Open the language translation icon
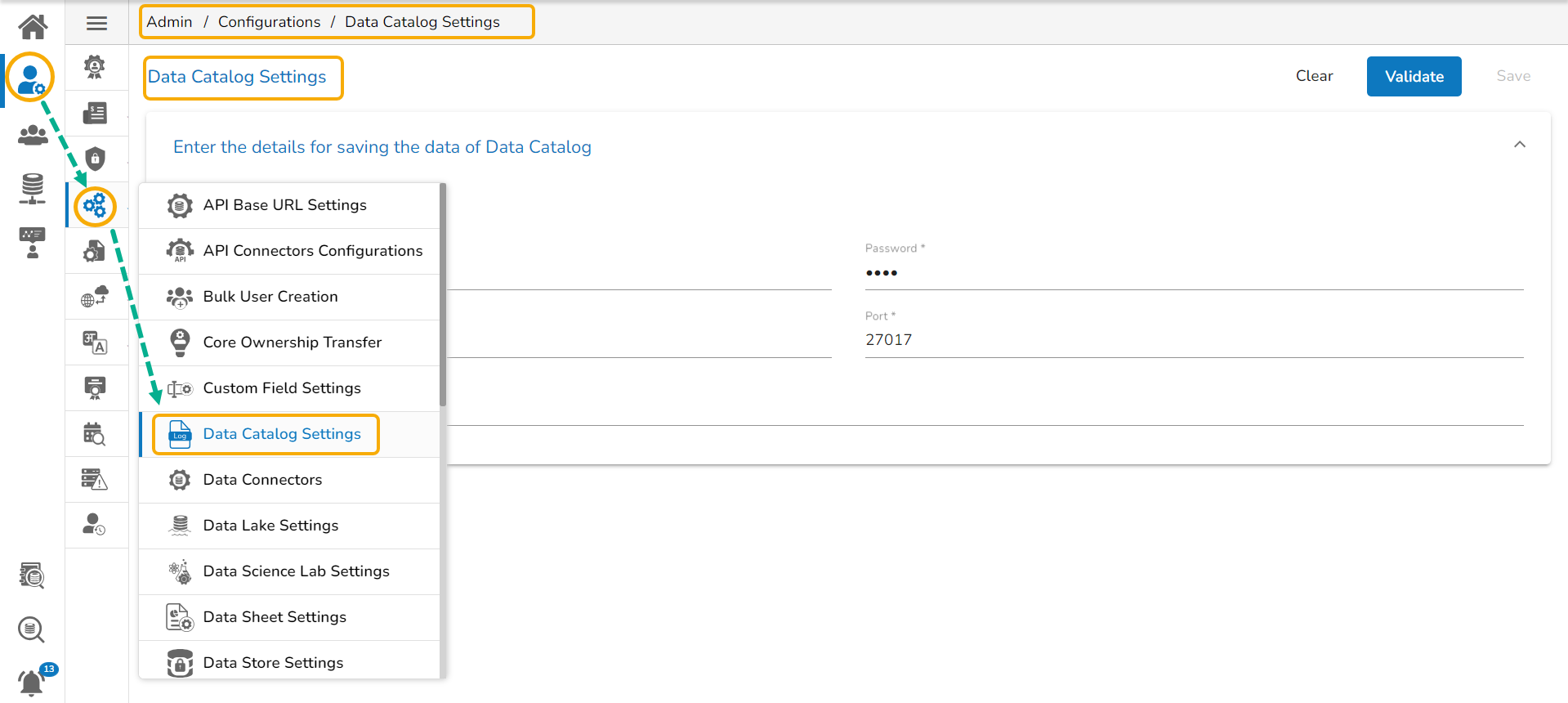The image size is (1568, 703). click(x=95, y=343)
